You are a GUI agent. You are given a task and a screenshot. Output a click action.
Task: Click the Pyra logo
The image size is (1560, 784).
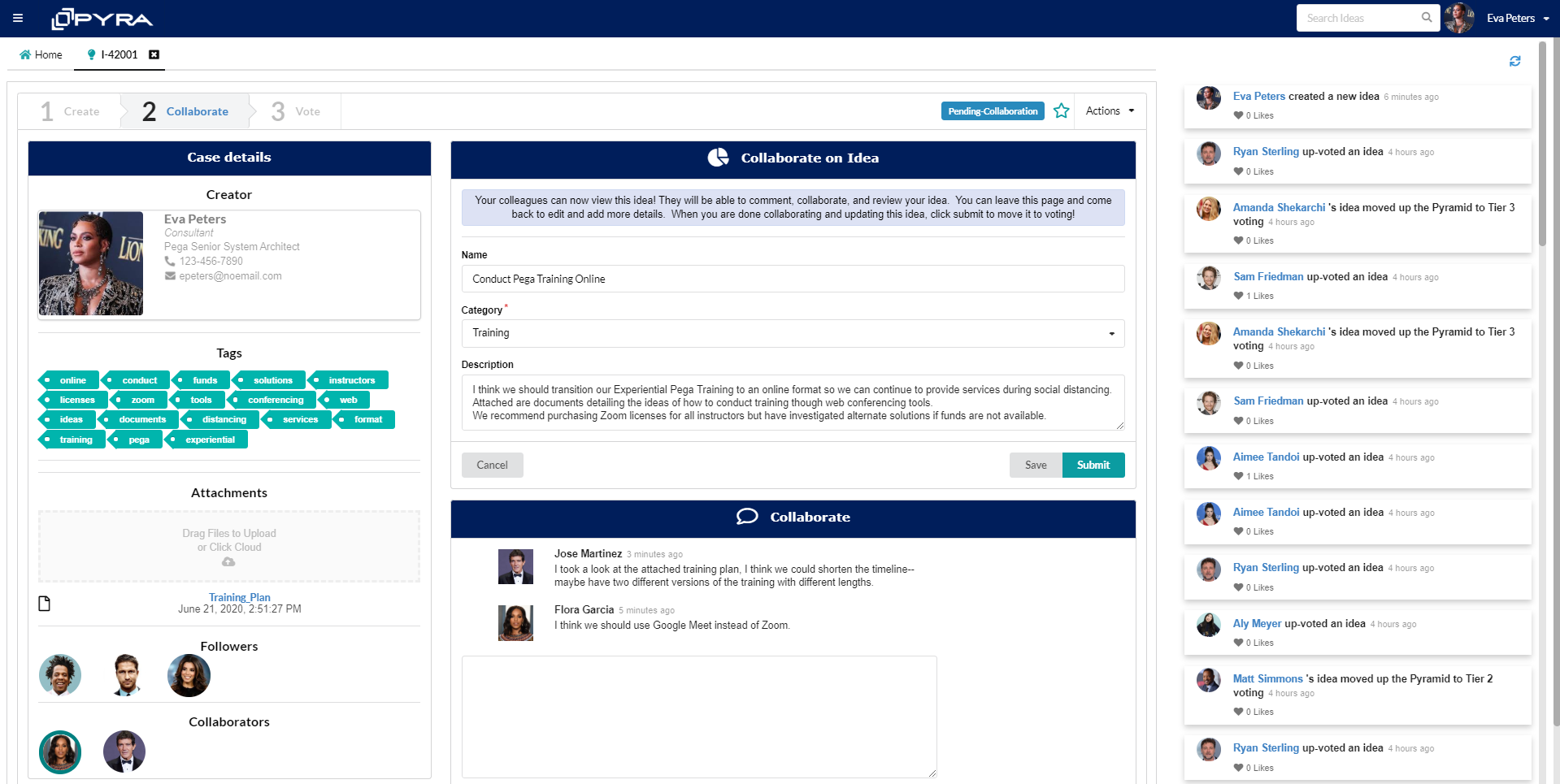[102, 19]
